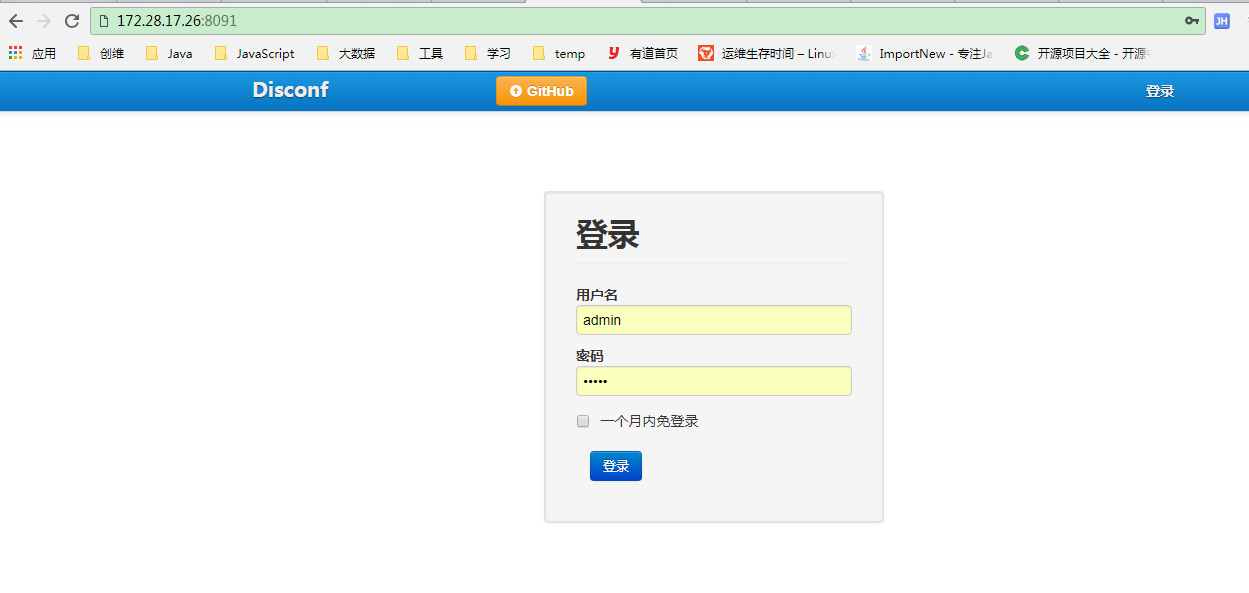Open the Java bookmark folder
1249x593 pixels.
[x=169, y=54]
